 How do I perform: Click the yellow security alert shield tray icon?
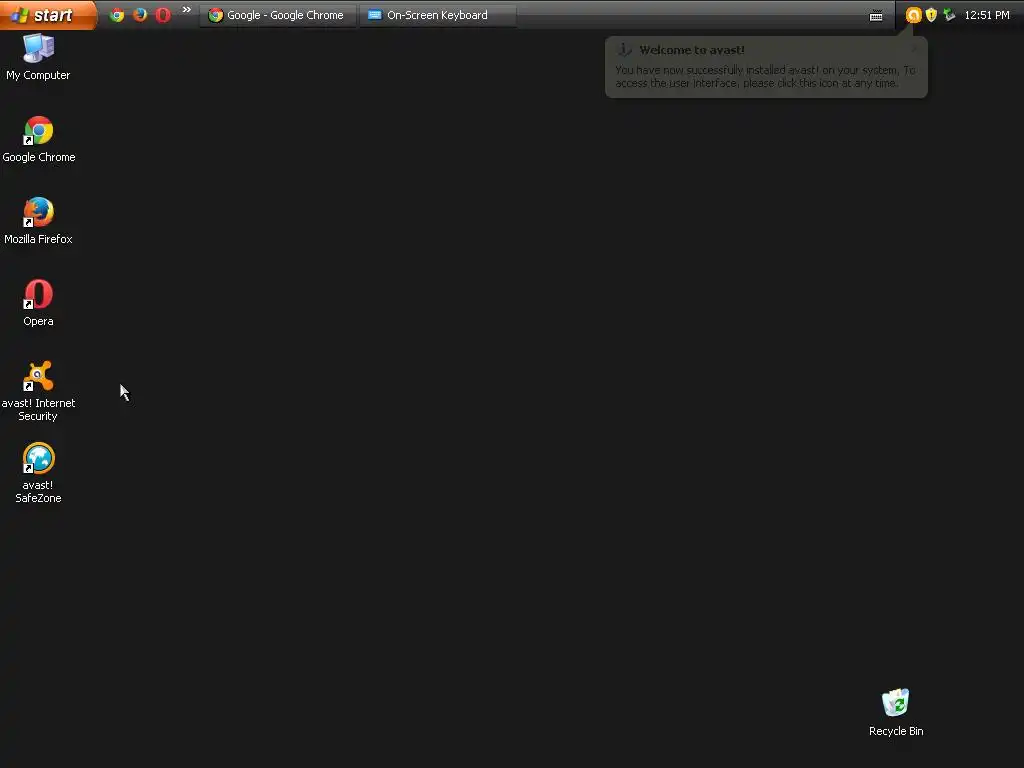point(931,15)
